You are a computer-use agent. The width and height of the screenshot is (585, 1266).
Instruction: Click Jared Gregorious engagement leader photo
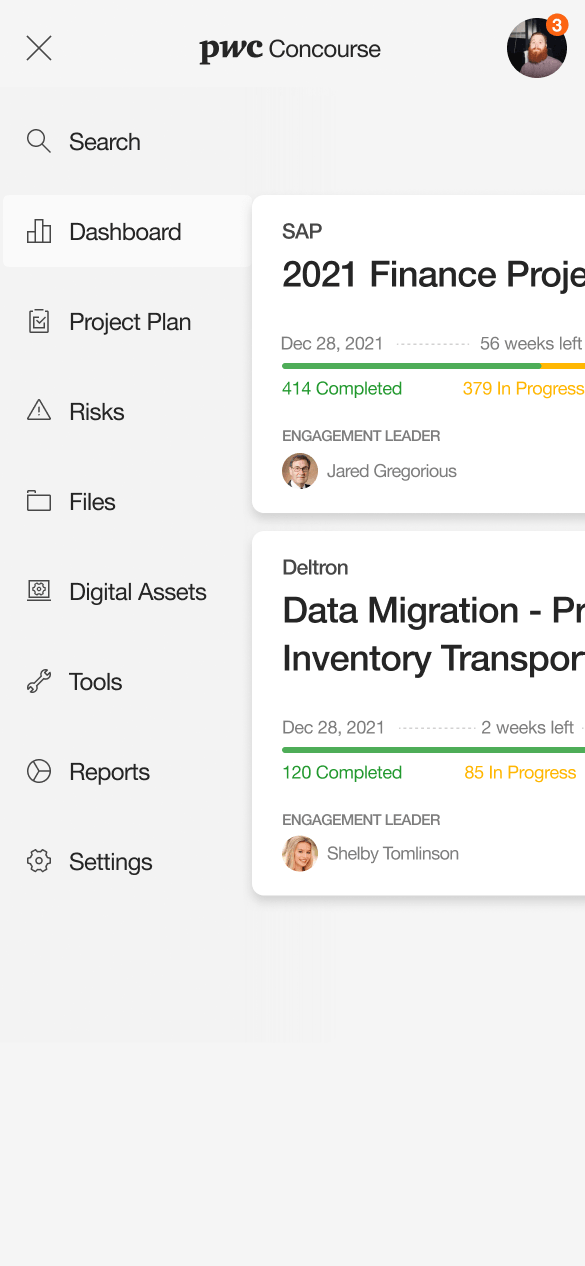[x=300, y=470]
